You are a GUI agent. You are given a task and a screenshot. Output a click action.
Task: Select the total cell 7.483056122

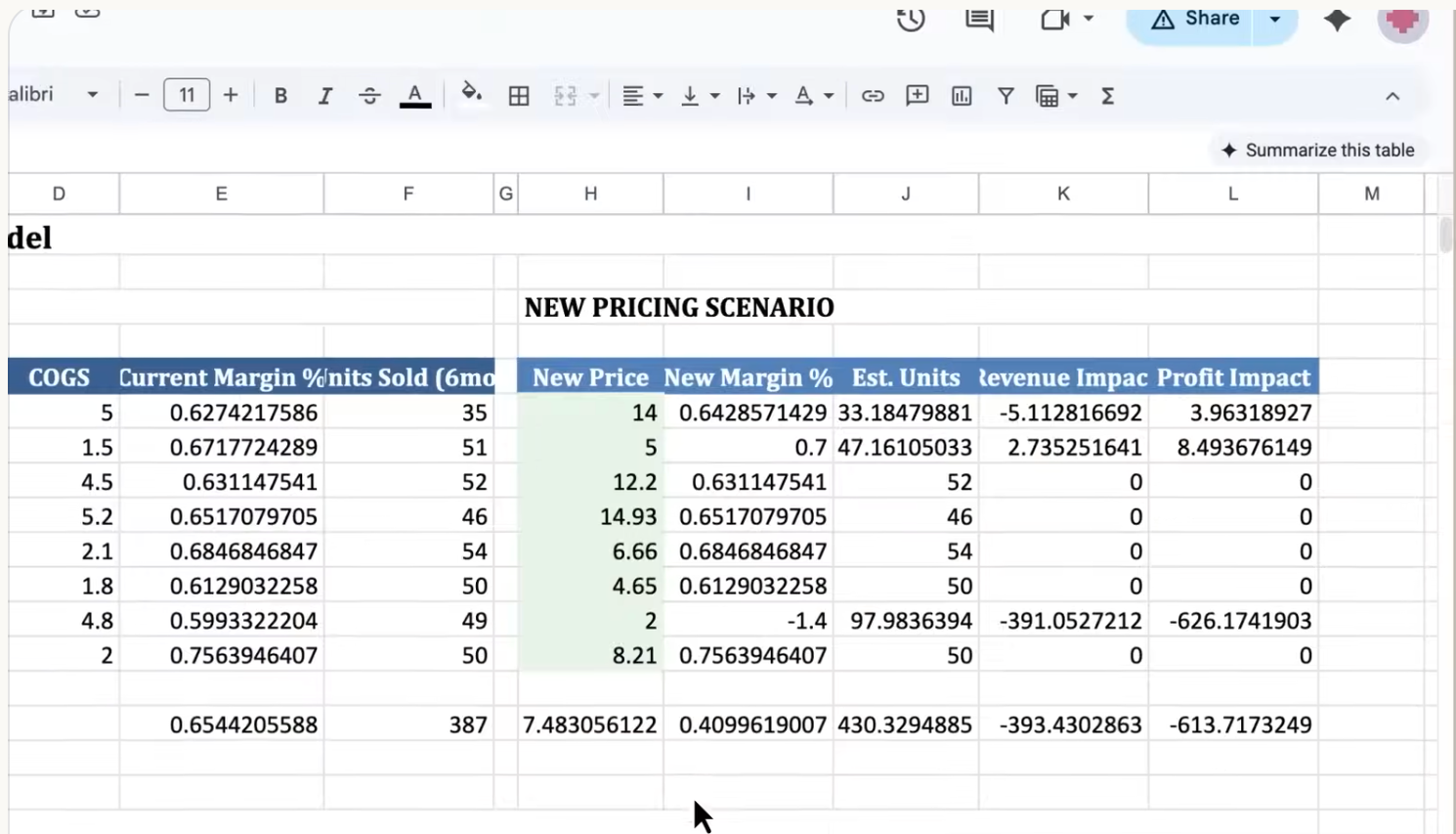point(590,724)
